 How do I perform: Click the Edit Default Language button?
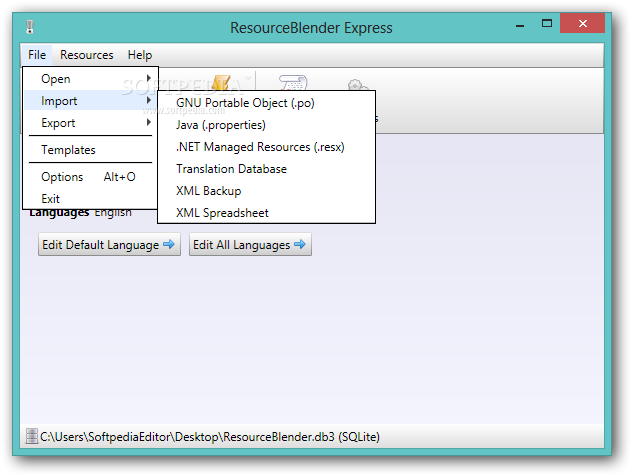click(x=109, y=244)
